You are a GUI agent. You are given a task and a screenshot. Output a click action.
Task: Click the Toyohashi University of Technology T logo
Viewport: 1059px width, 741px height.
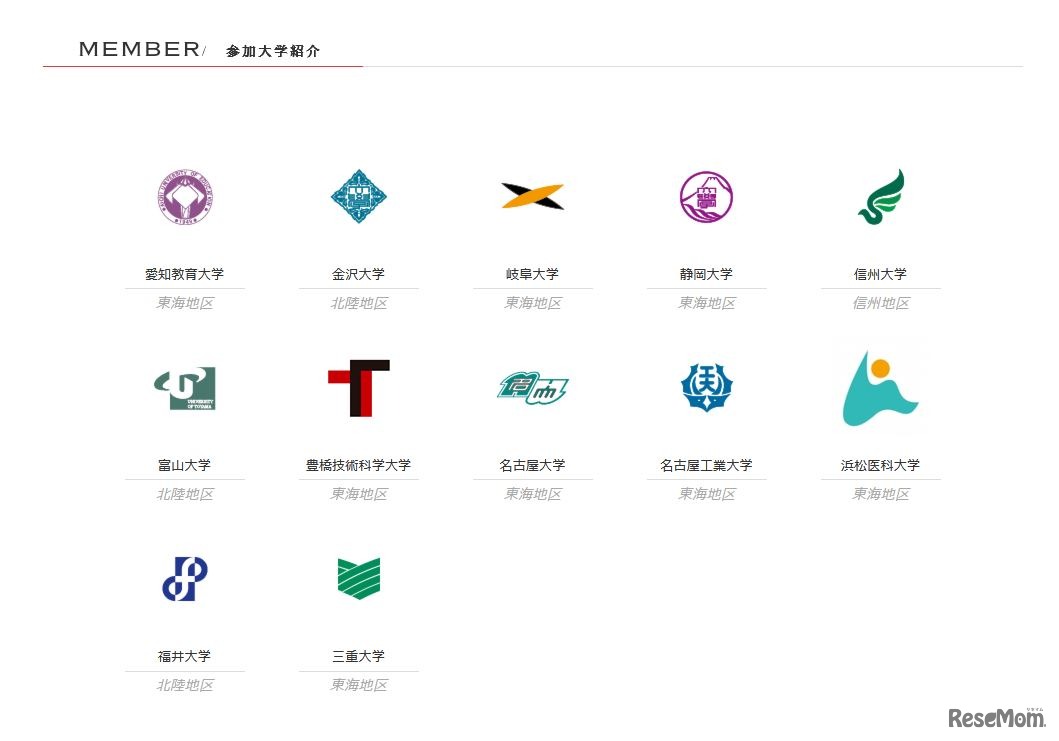(359, 387)
